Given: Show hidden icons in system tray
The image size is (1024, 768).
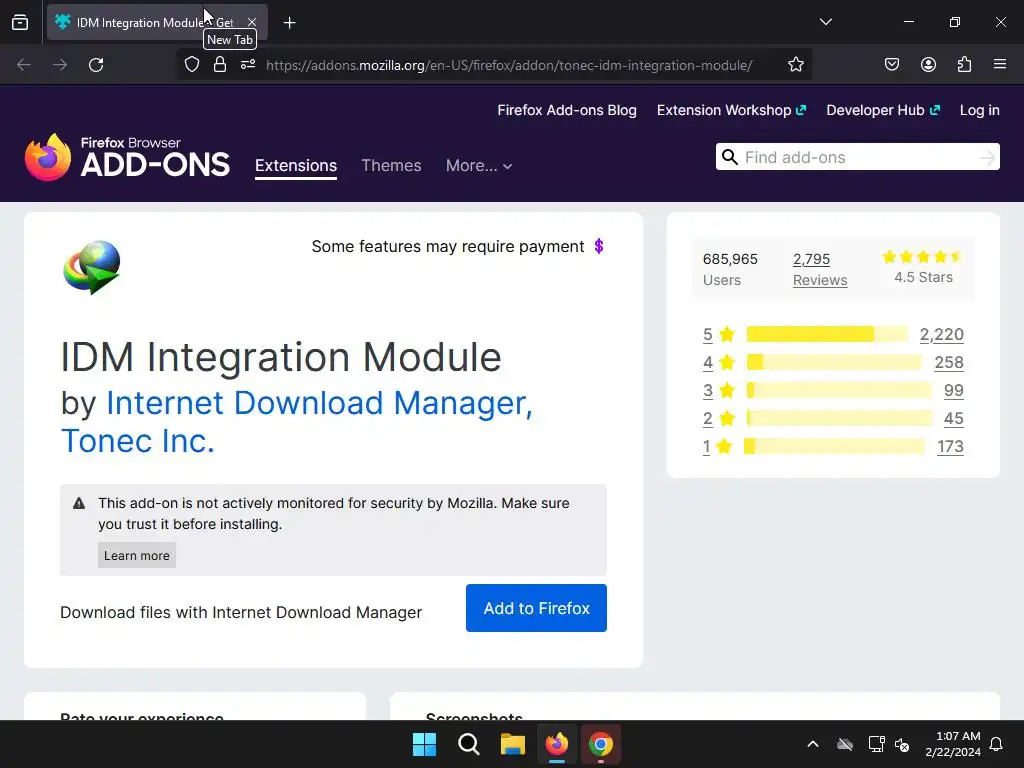Looking at the screenshot, I should coord(812,744).
